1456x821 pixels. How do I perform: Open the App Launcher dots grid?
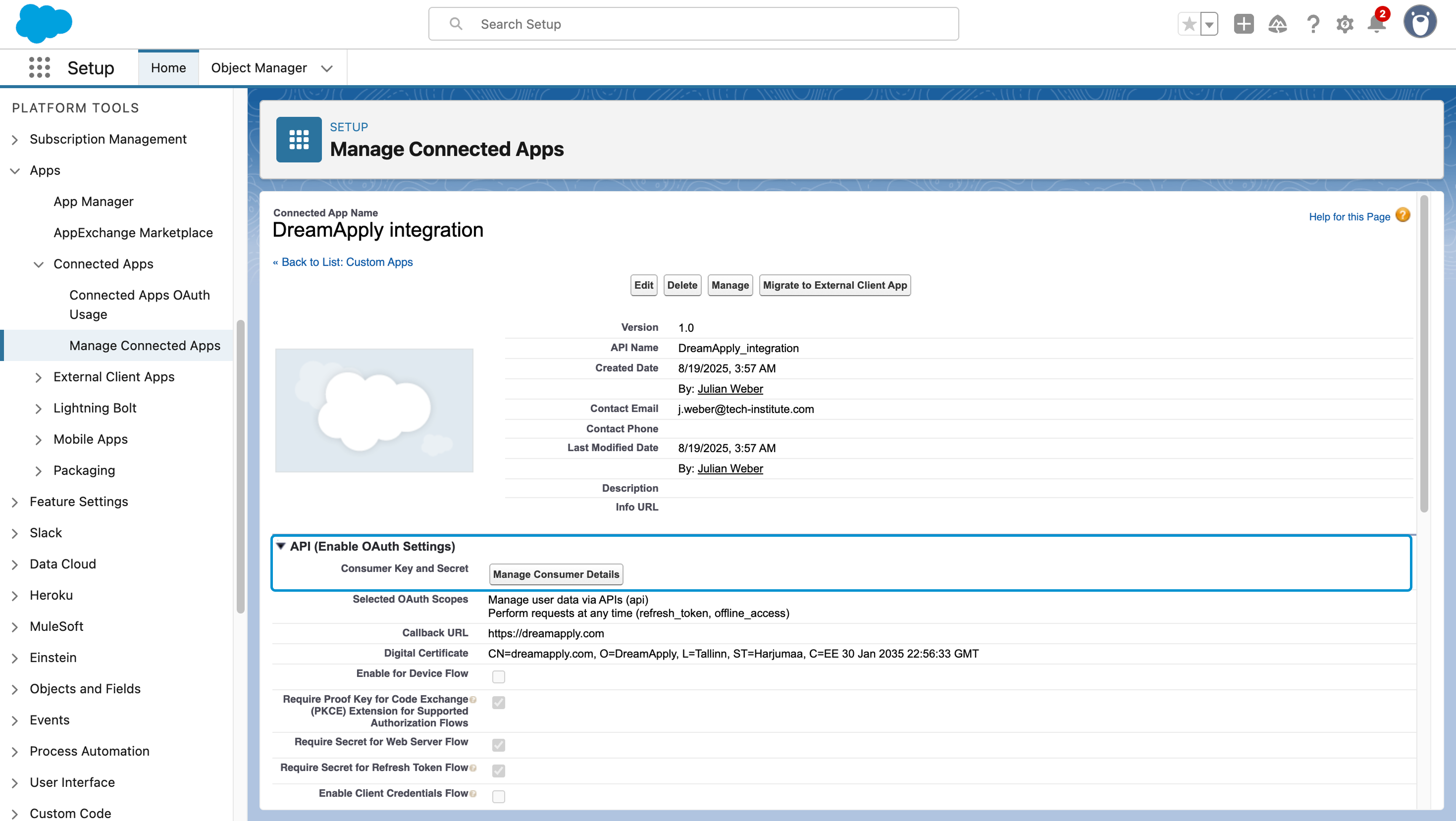(x=40, y=67)
